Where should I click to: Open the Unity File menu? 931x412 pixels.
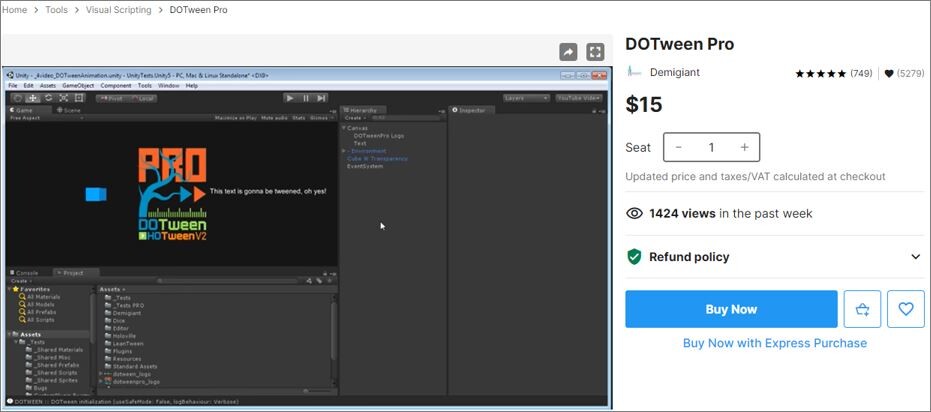pyautogui.click(x=12, y=86)
